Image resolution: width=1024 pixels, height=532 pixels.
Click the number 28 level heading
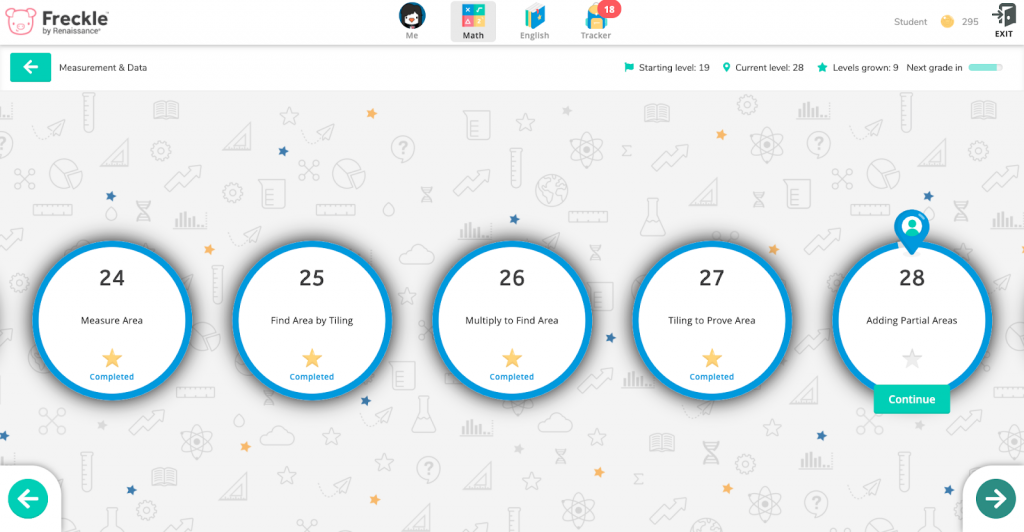[912, 278]
